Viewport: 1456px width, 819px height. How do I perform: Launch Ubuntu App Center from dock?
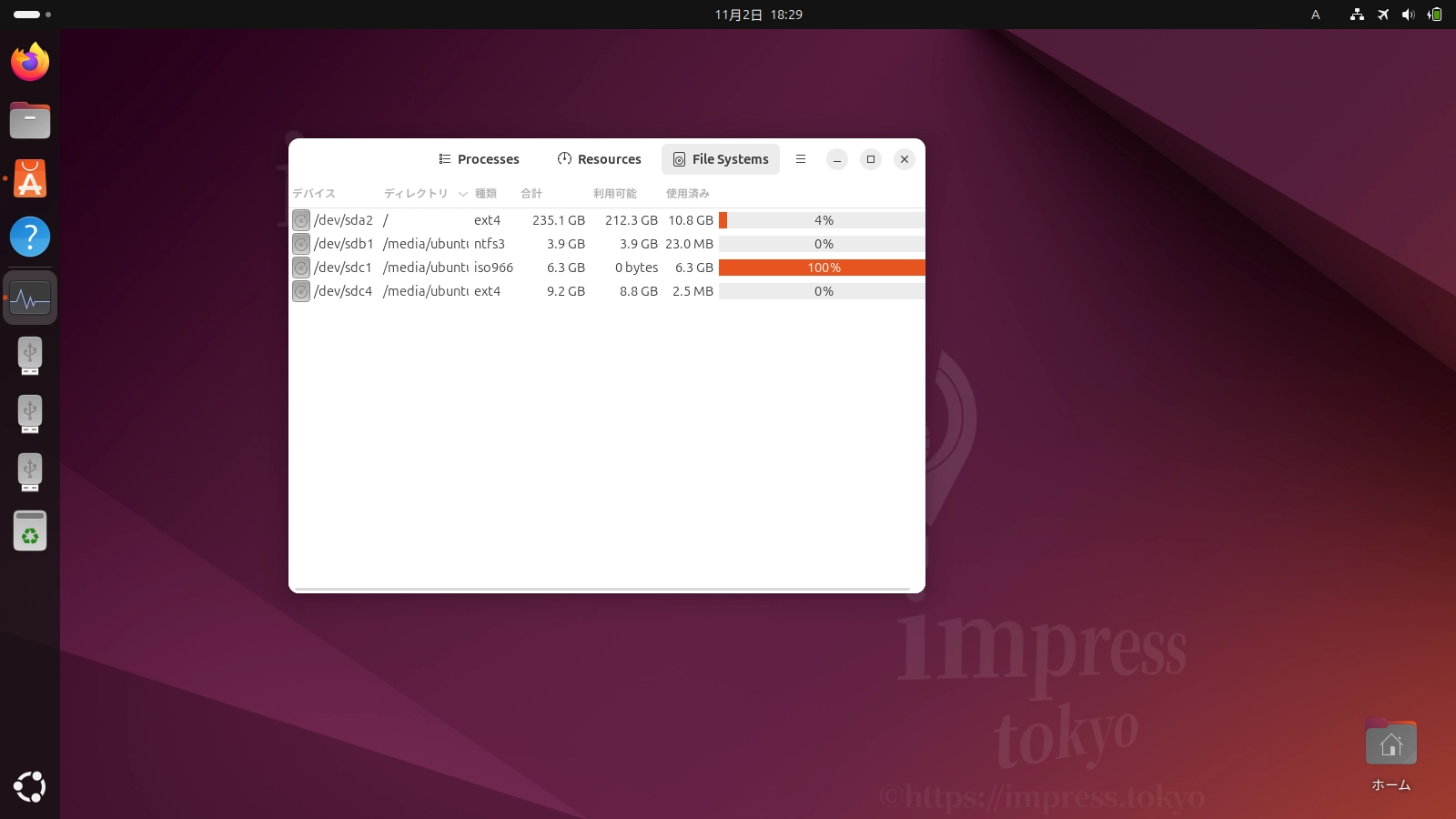pos(30,178)
